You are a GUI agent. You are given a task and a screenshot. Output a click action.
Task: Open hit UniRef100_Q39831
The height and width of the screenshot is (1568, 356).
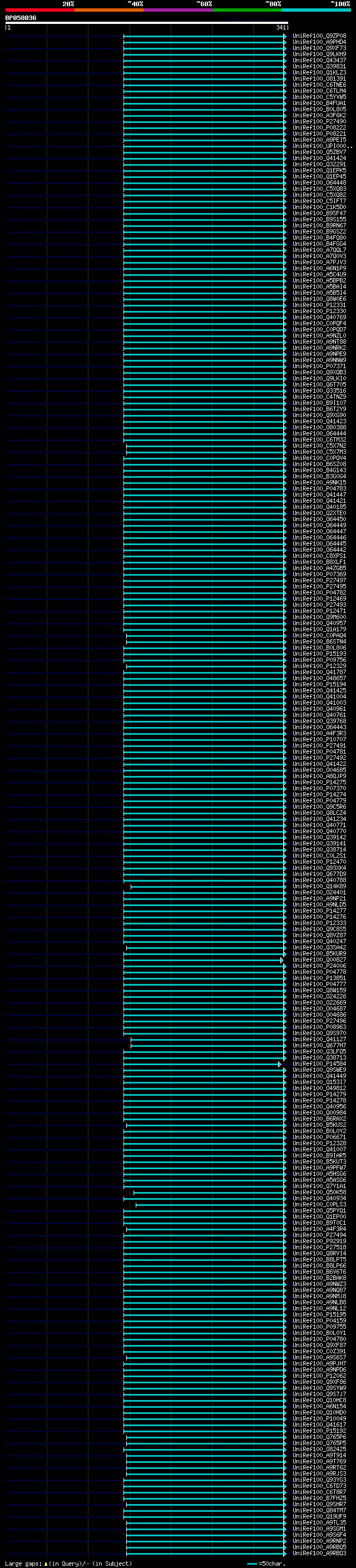click(x=319, y=66)
